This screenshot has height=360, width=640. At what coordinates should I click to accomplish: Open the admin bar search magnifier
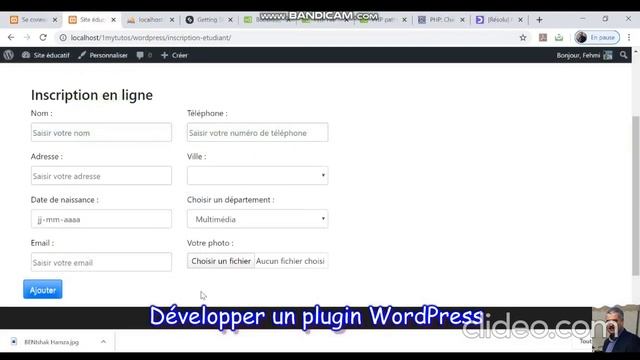[623, 55]
